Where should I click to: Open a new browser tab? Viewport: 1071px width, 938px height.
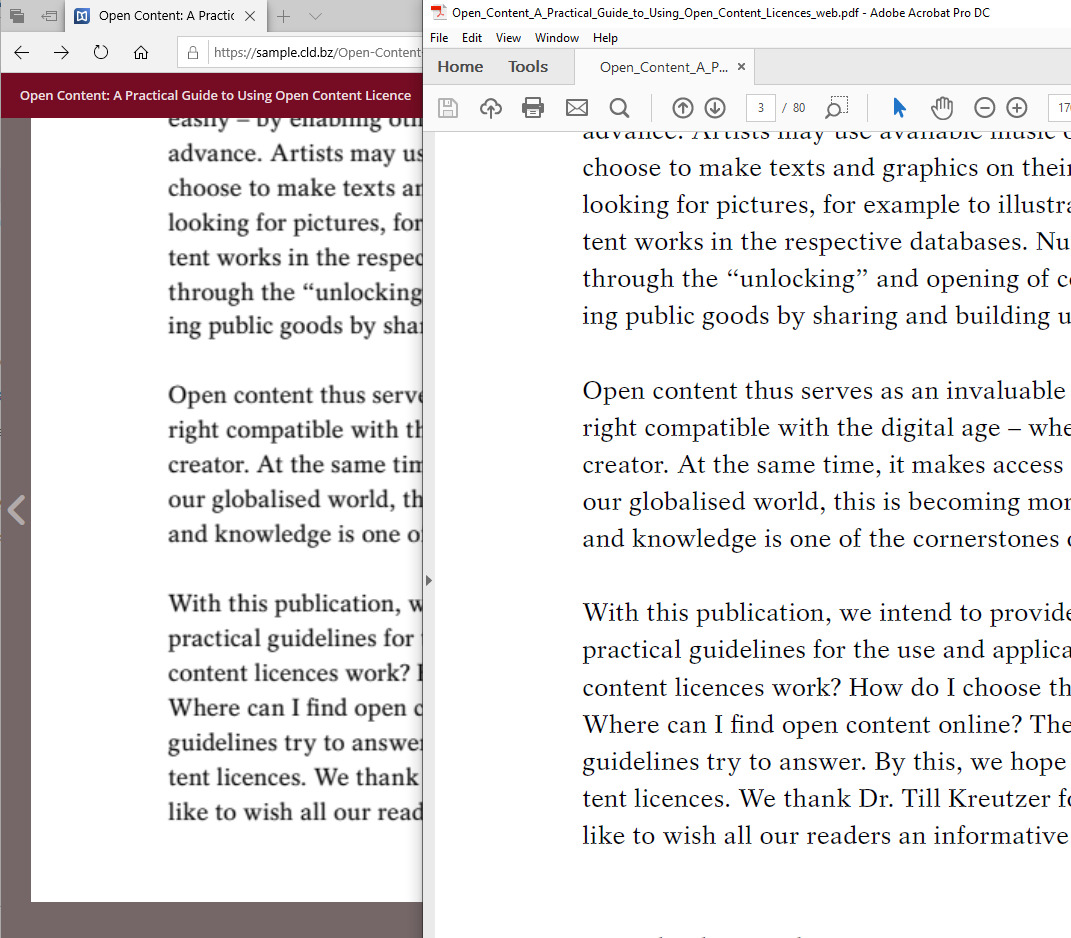pyautogui.click(x=283, y=16)
